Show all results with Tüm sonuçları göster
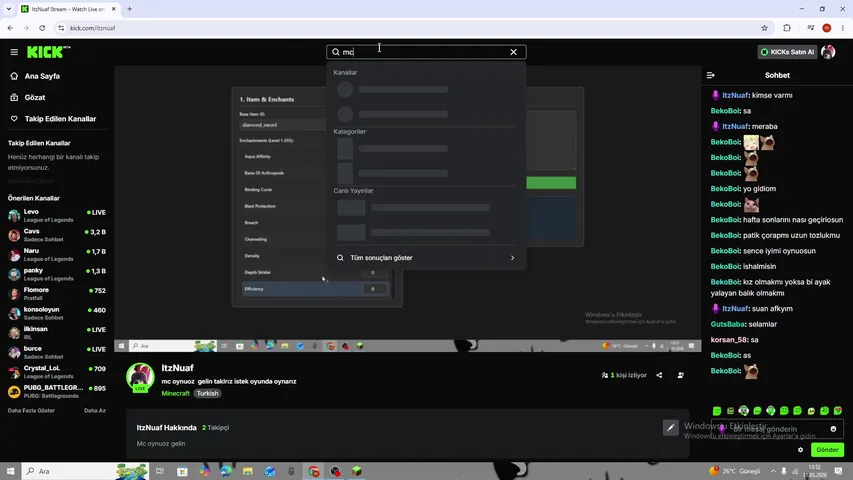The image size is (853, 480). click(x=426, y=258)
